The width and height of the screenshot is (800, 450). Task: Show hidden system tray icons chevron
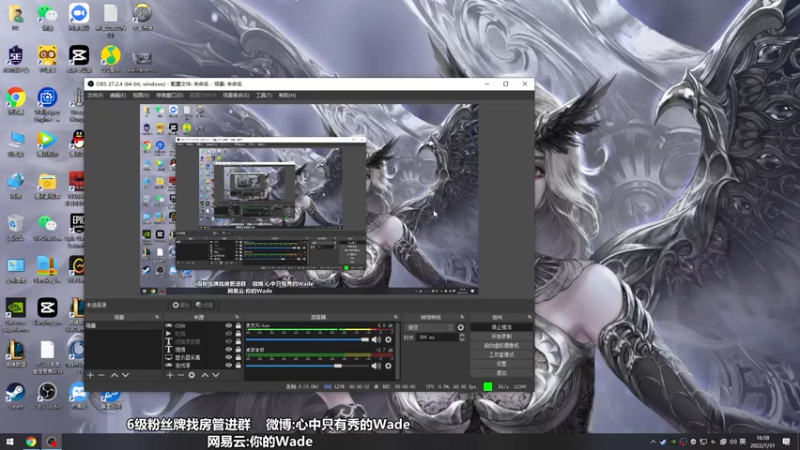point(653,442)
